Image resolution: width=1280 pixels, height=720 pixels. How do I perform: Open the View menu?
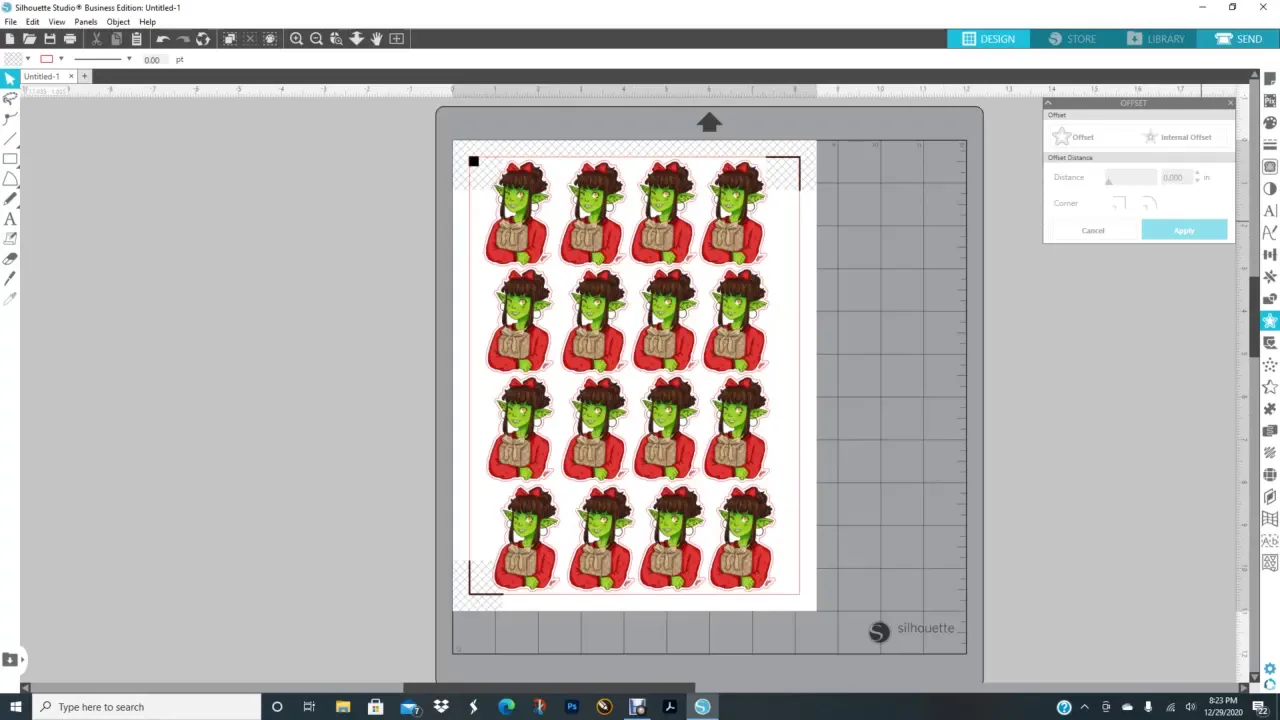(x=57, y=22)
